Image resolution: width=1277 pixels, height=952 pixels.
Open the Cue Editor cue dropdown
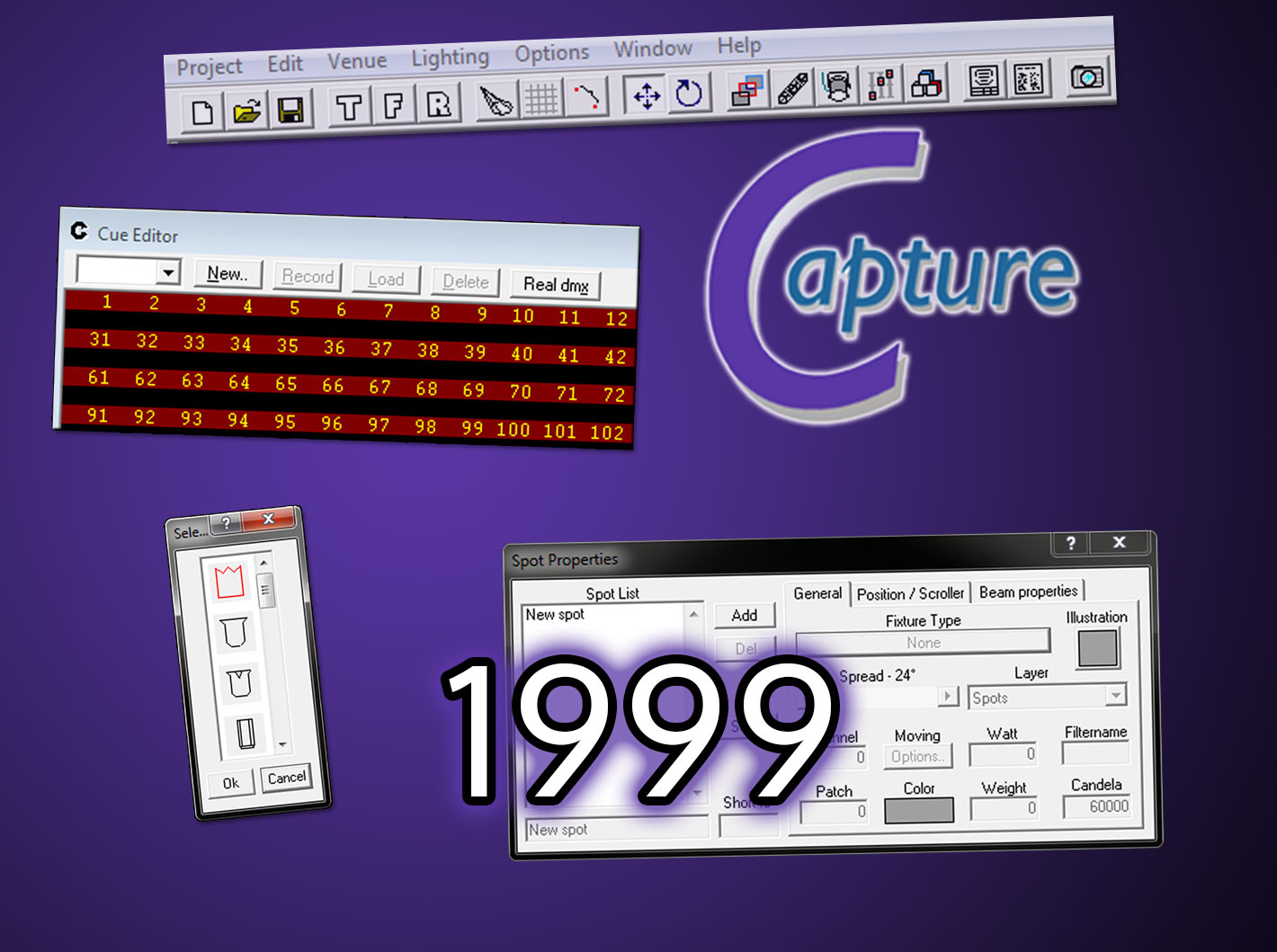(x=168, y=271)
